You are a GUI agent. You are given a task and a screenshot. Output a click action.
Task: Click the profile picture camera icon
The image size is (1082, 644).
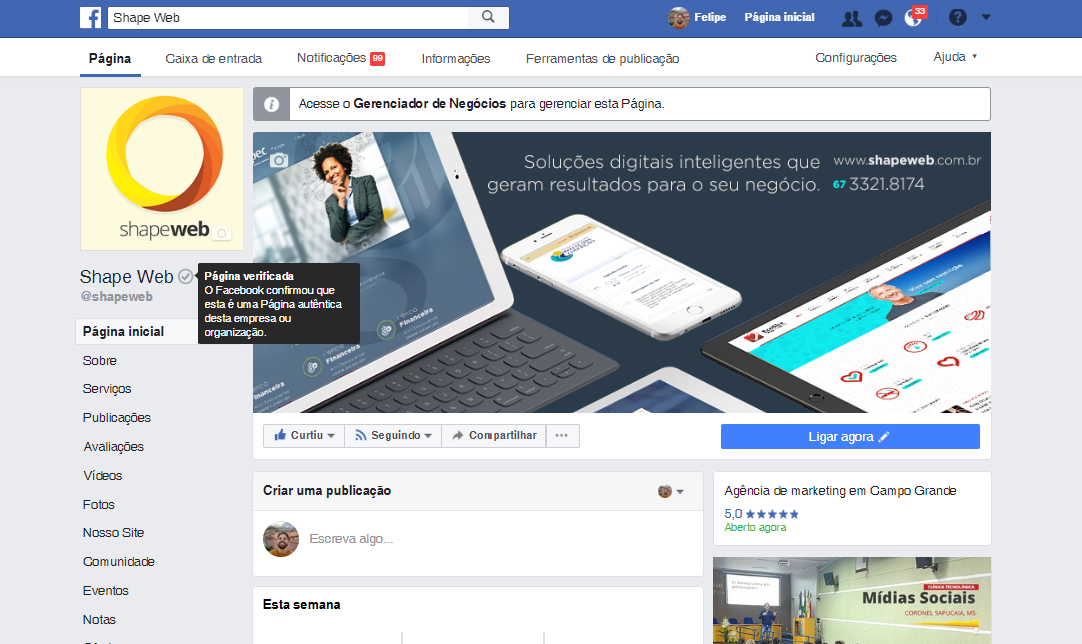(x=222, y=233)
